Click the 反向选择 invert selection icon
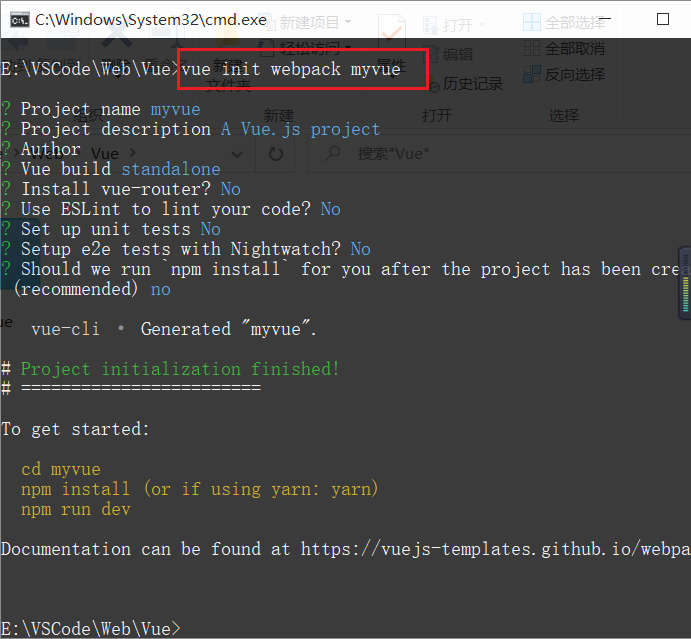Viewport: 691px width, 639px height. [531, 74]
